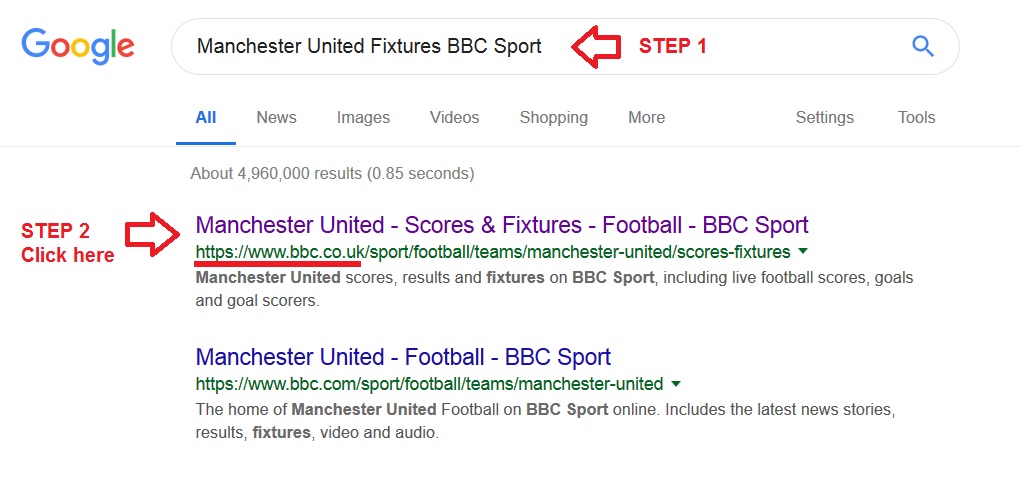Select the All results tab
This screenshot has width=1021, height=477.
click(x=206, y=118)
